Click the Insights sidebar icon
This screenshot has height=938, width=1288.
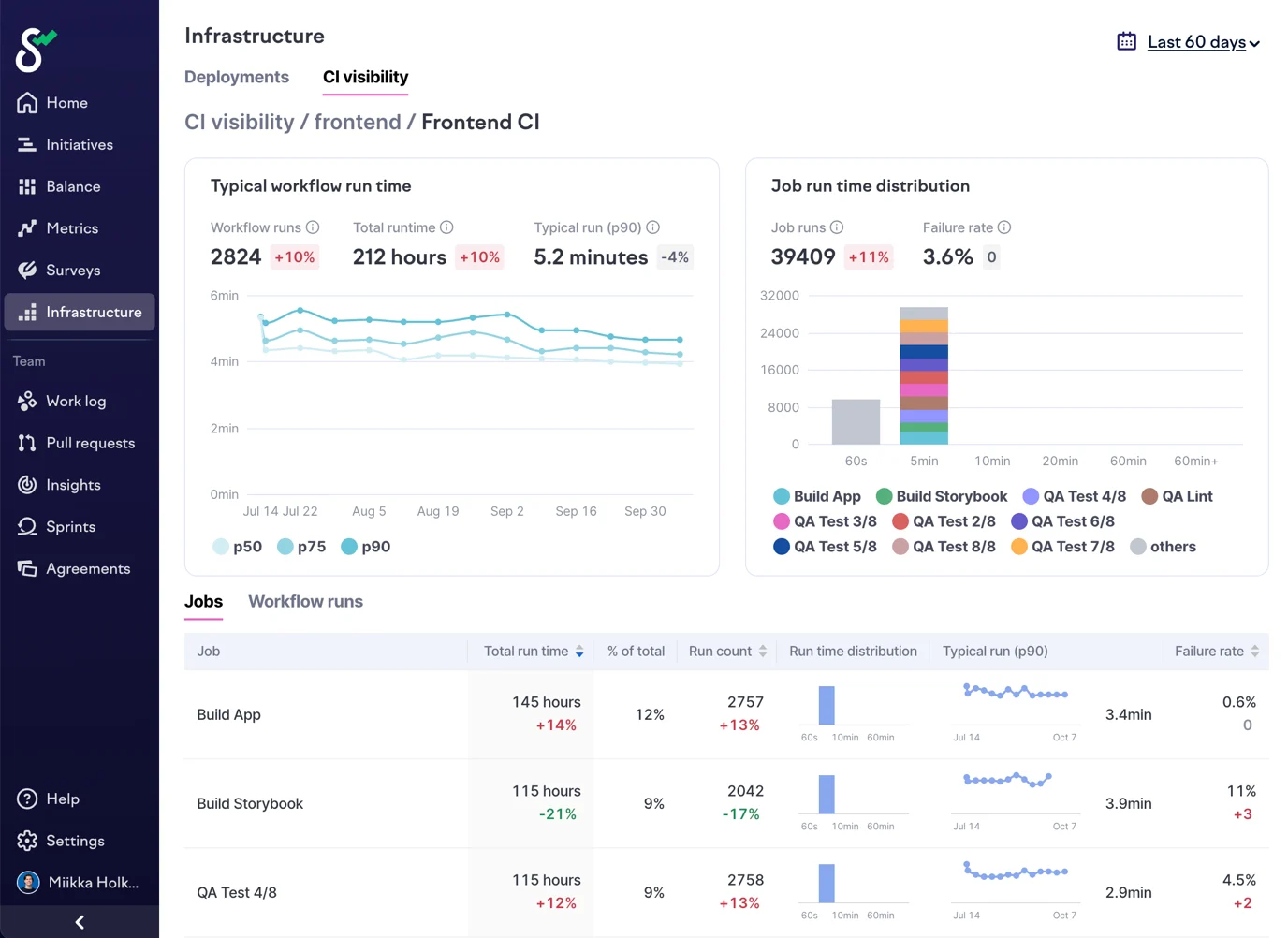(27, 485)
